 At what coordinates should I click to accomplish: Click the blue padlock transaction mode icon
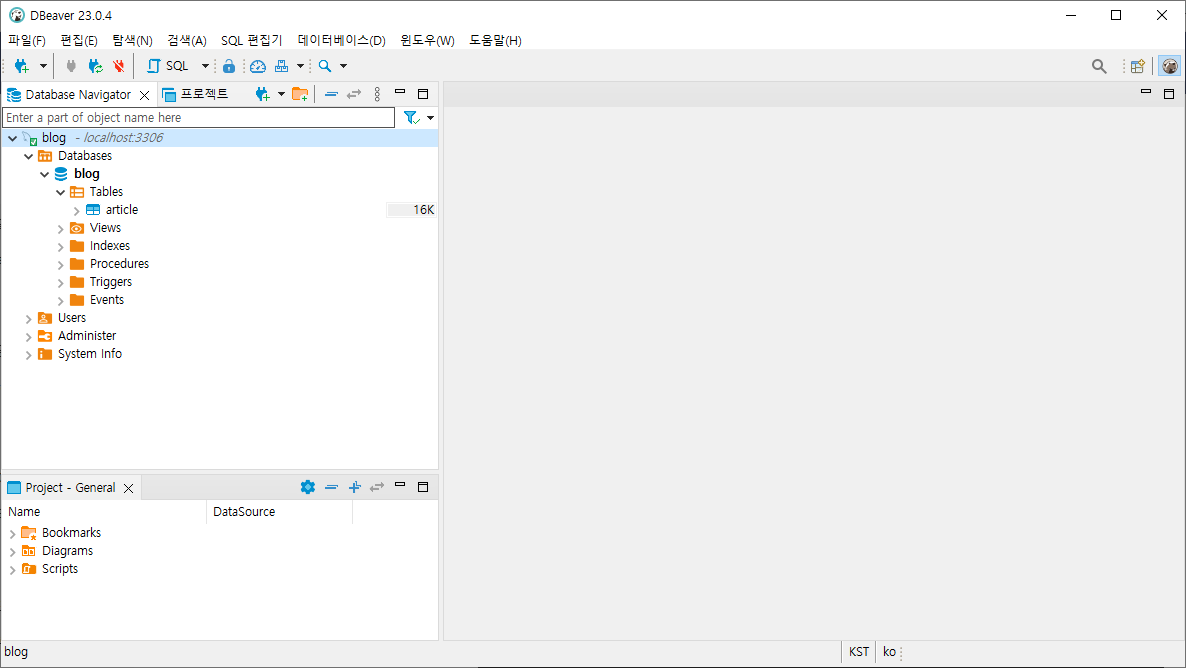[x=228, y=67]
